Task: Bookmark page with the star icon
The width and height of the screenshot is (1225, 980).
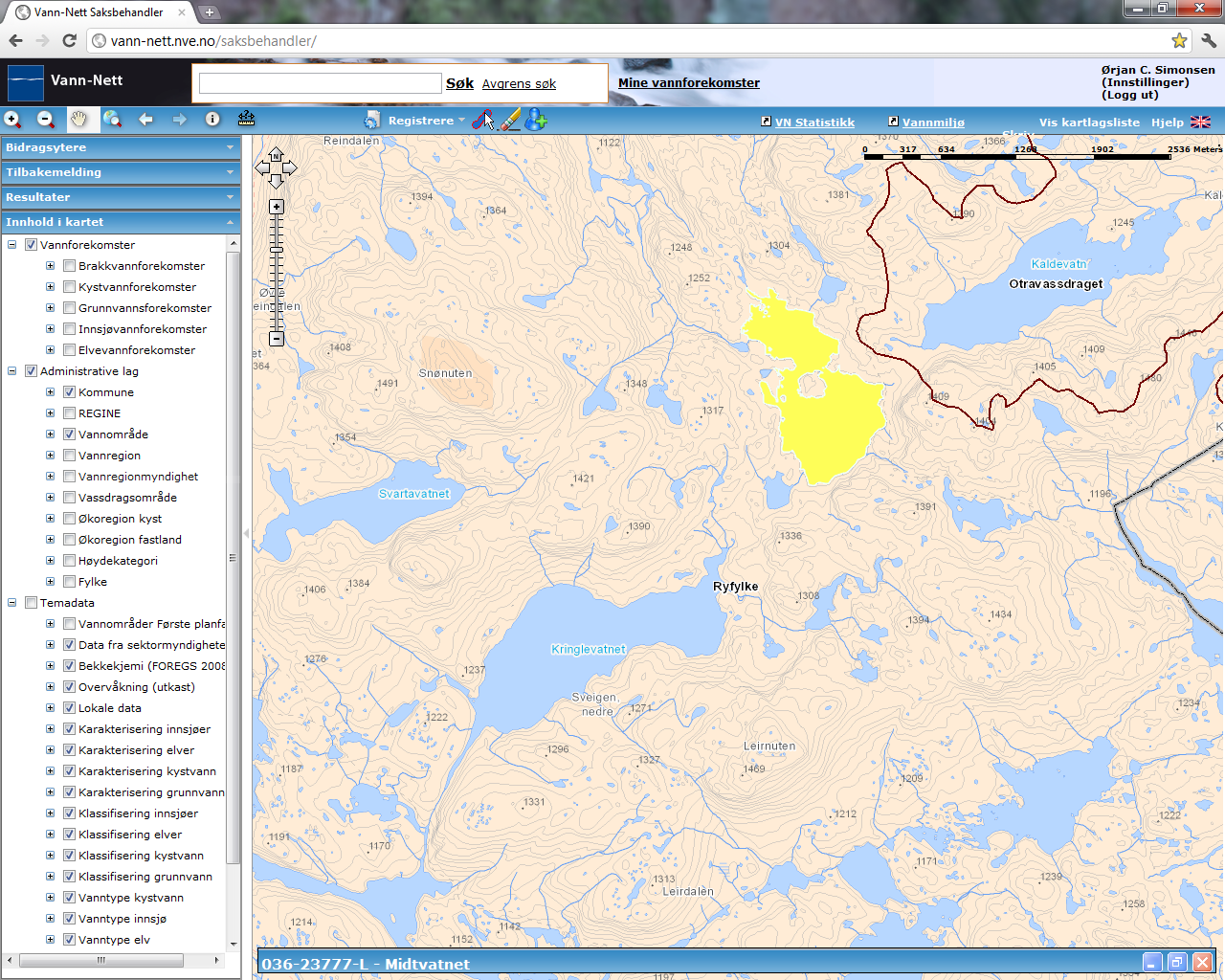Action: click(x=1179, y=40)
